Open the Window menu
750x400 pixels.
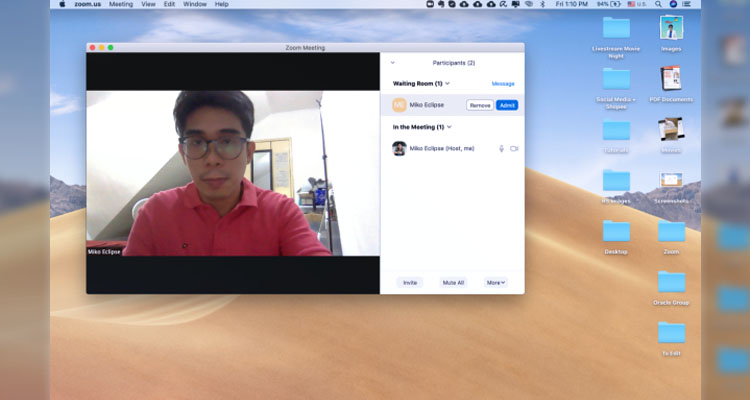pos(195,4)
